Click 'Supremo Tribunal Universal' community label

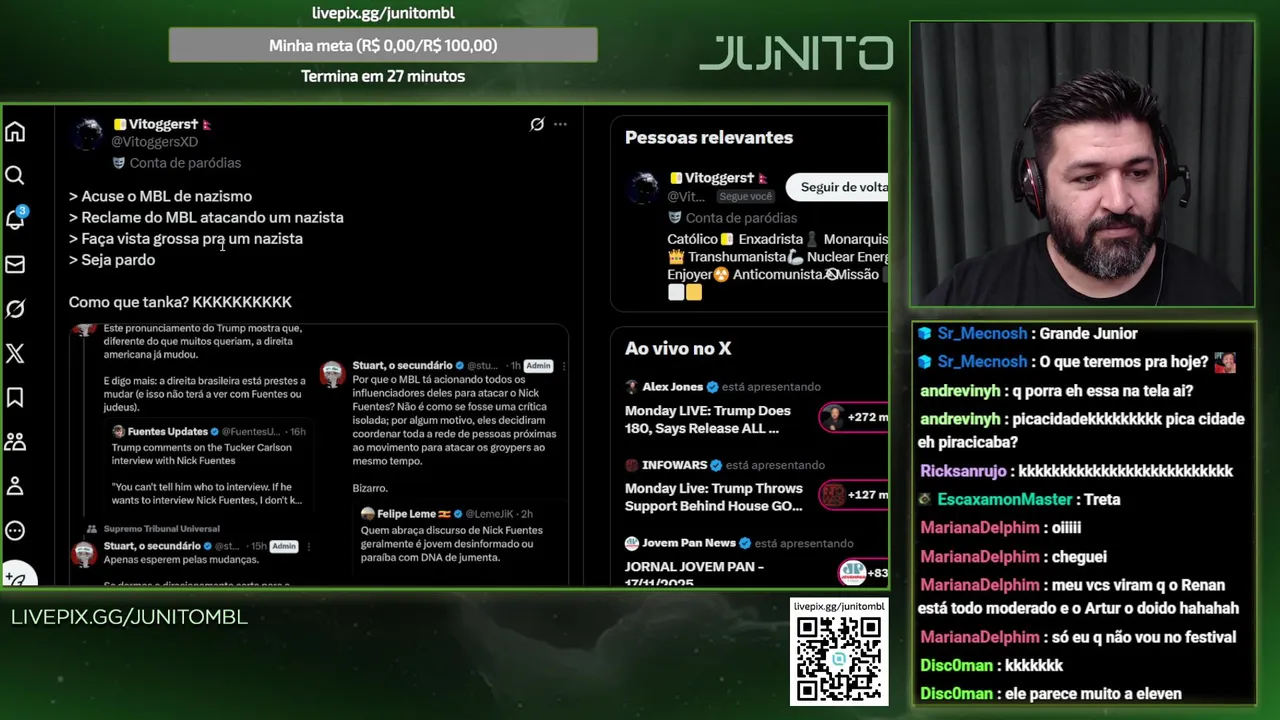pos(161,529)
